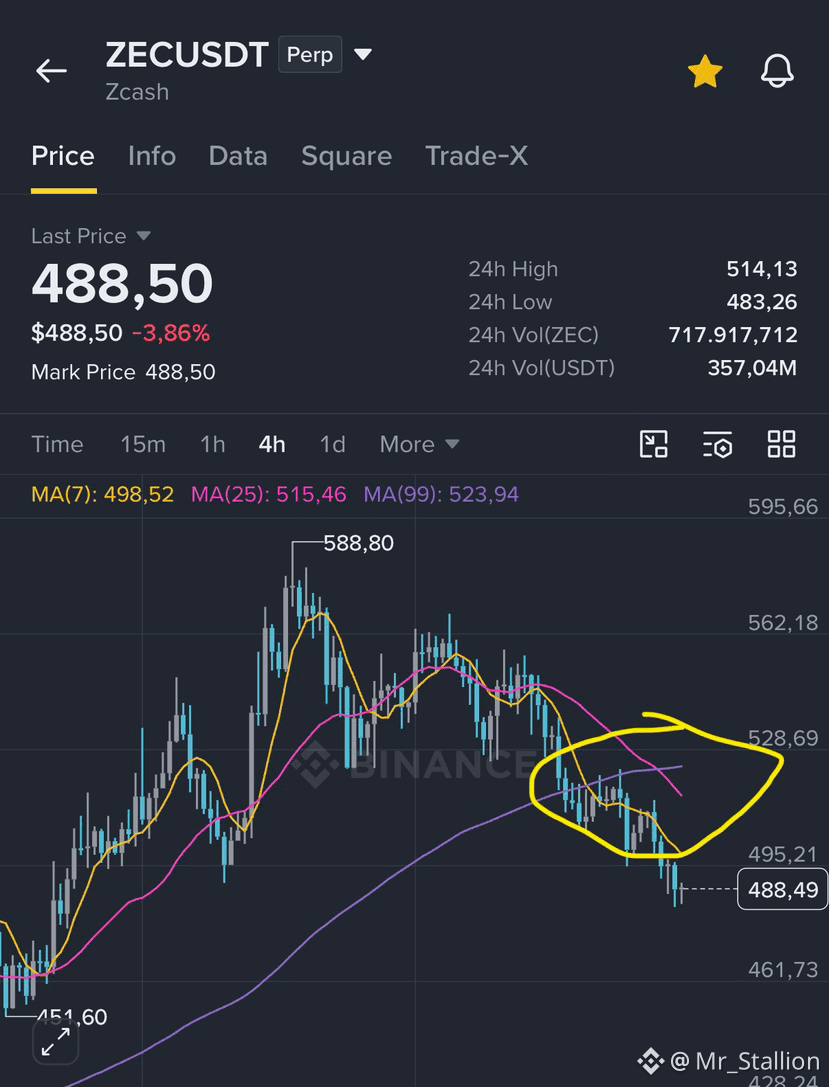Select the 4h chart interval

(272, 444)
